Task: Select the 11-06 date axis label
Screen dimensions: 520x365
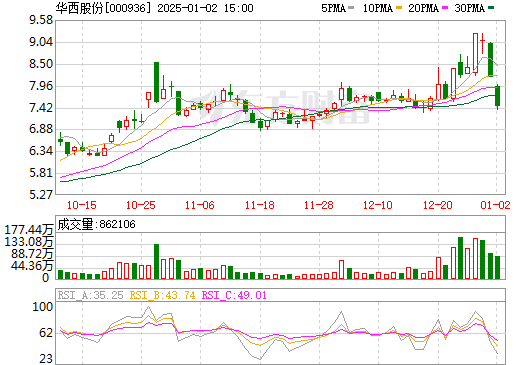Action: pyautogui.click(x=200, y=205)
